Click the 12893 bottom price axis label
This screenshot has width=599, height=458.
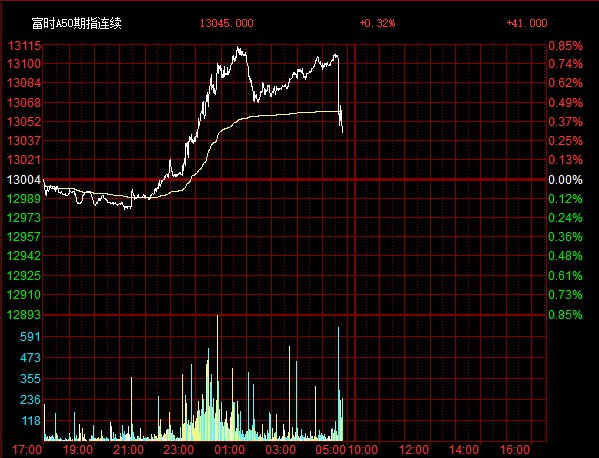tap(24, 314)
